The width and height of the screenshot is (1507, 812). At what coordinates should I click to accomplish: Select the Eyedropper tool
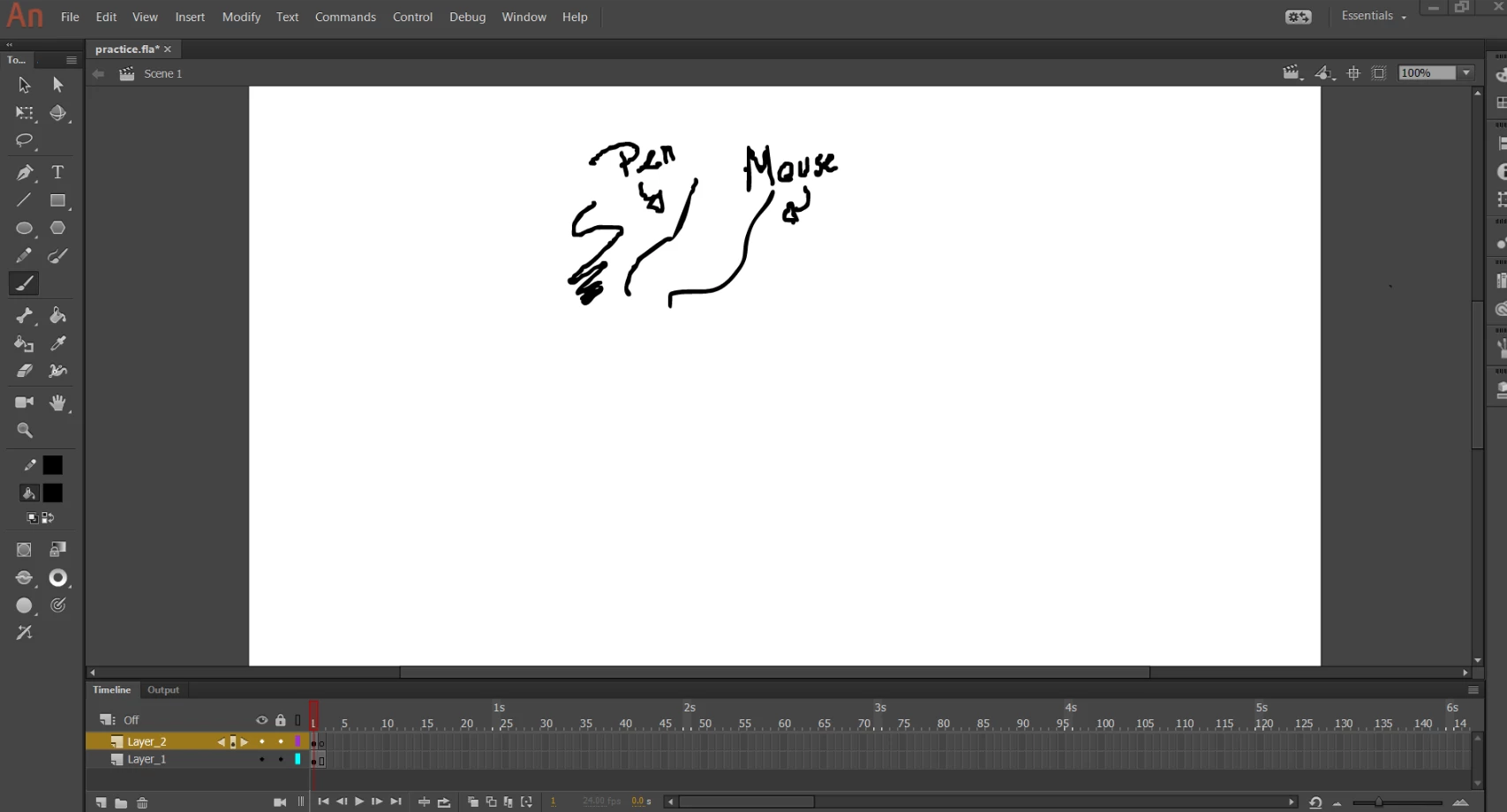57,343
